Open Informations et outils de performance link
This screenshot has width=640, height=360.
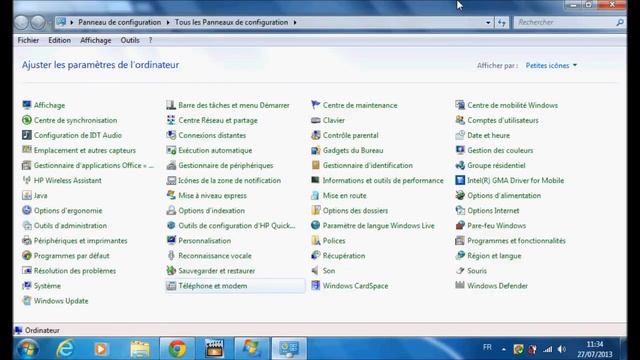pyautogui.click(x=383, y=180)
